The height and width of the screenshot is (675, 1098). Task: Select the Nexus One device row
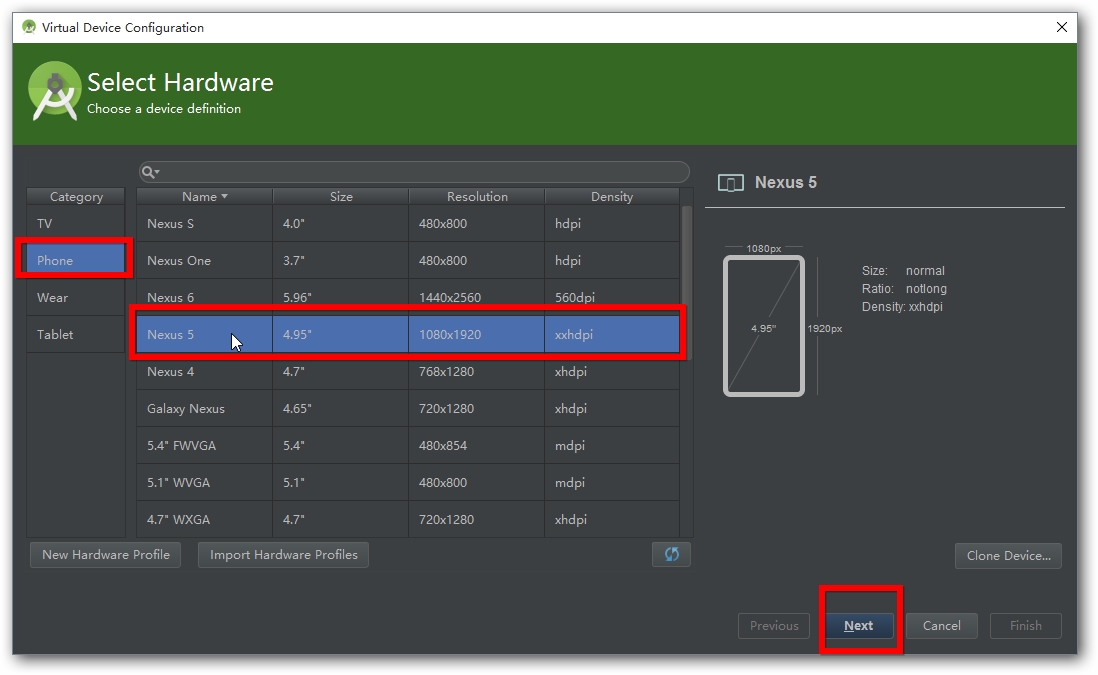(408, 260)
